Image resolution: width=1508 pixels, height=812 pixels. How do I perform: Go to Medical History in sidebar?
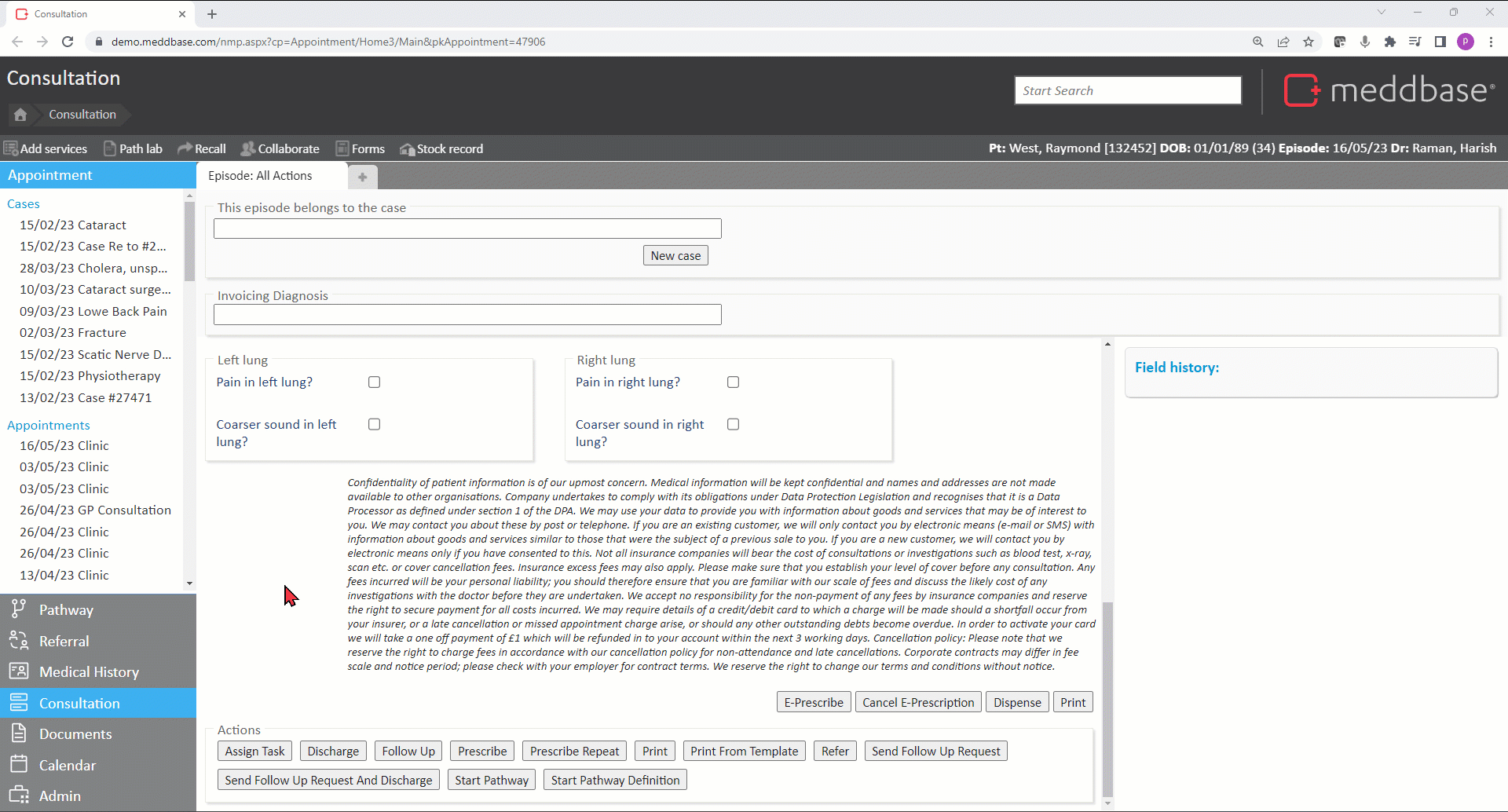pos(89,672)
